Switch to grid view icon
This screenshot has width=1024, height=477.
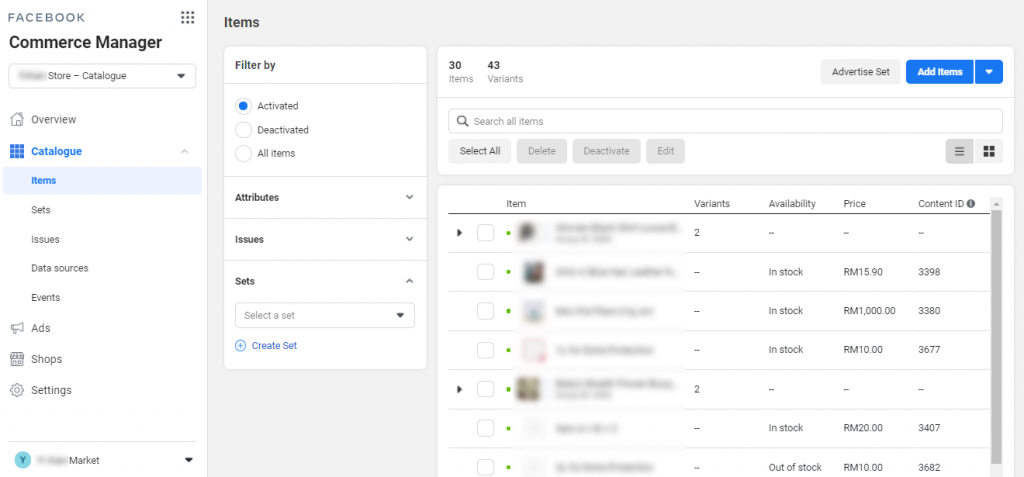click(x=989, y=152)
